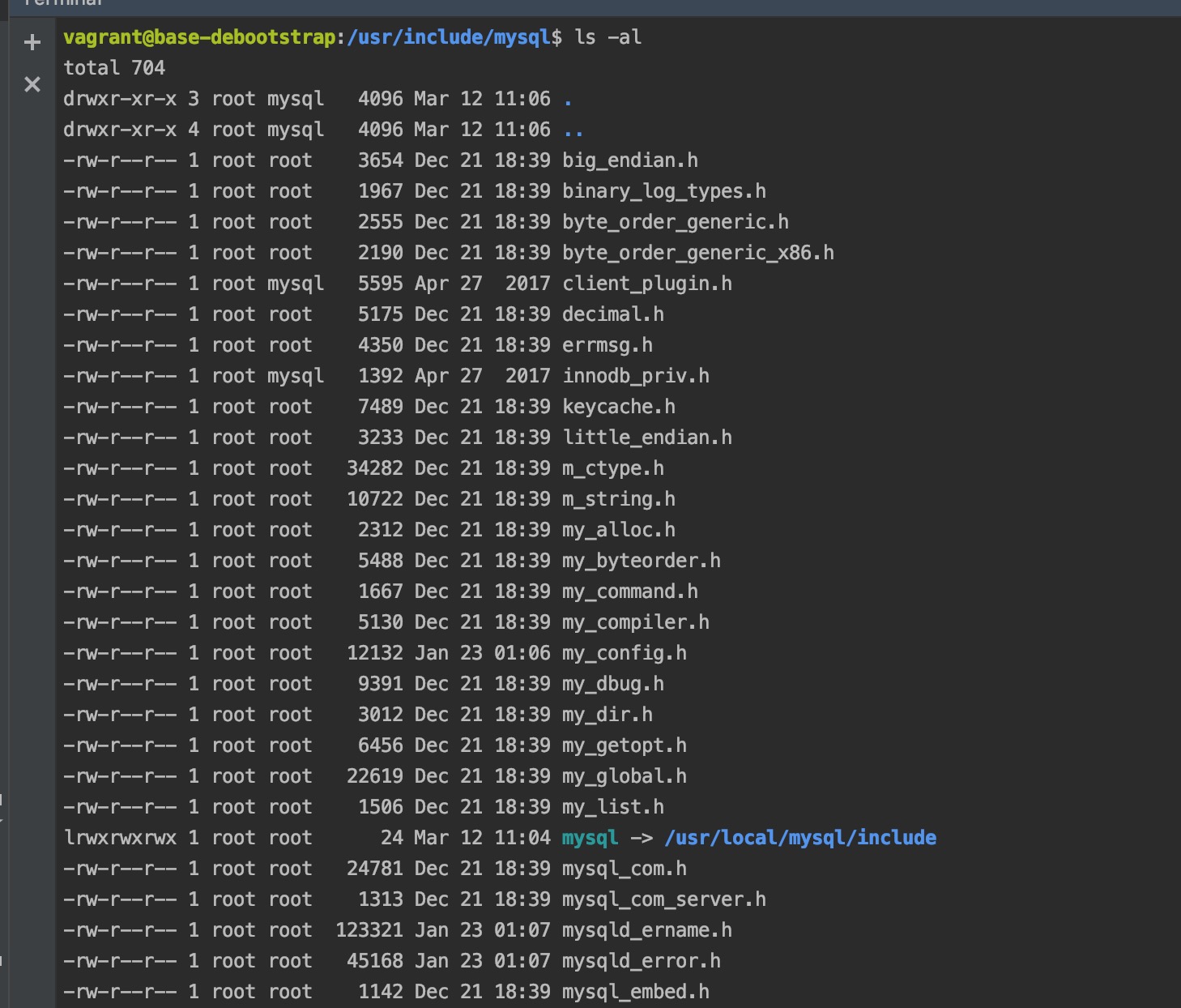Select the file name innodb_priv.h

coord(636,376)
